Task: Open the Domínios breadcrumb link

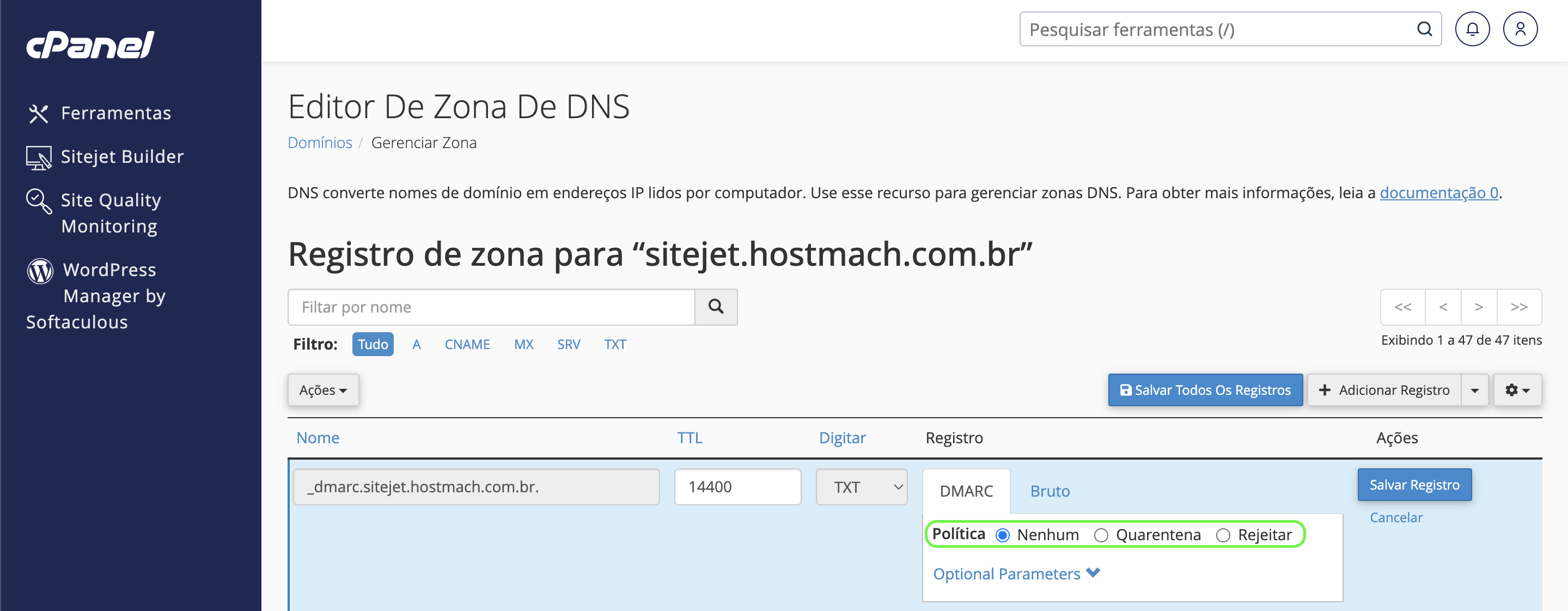Action: 320,143
